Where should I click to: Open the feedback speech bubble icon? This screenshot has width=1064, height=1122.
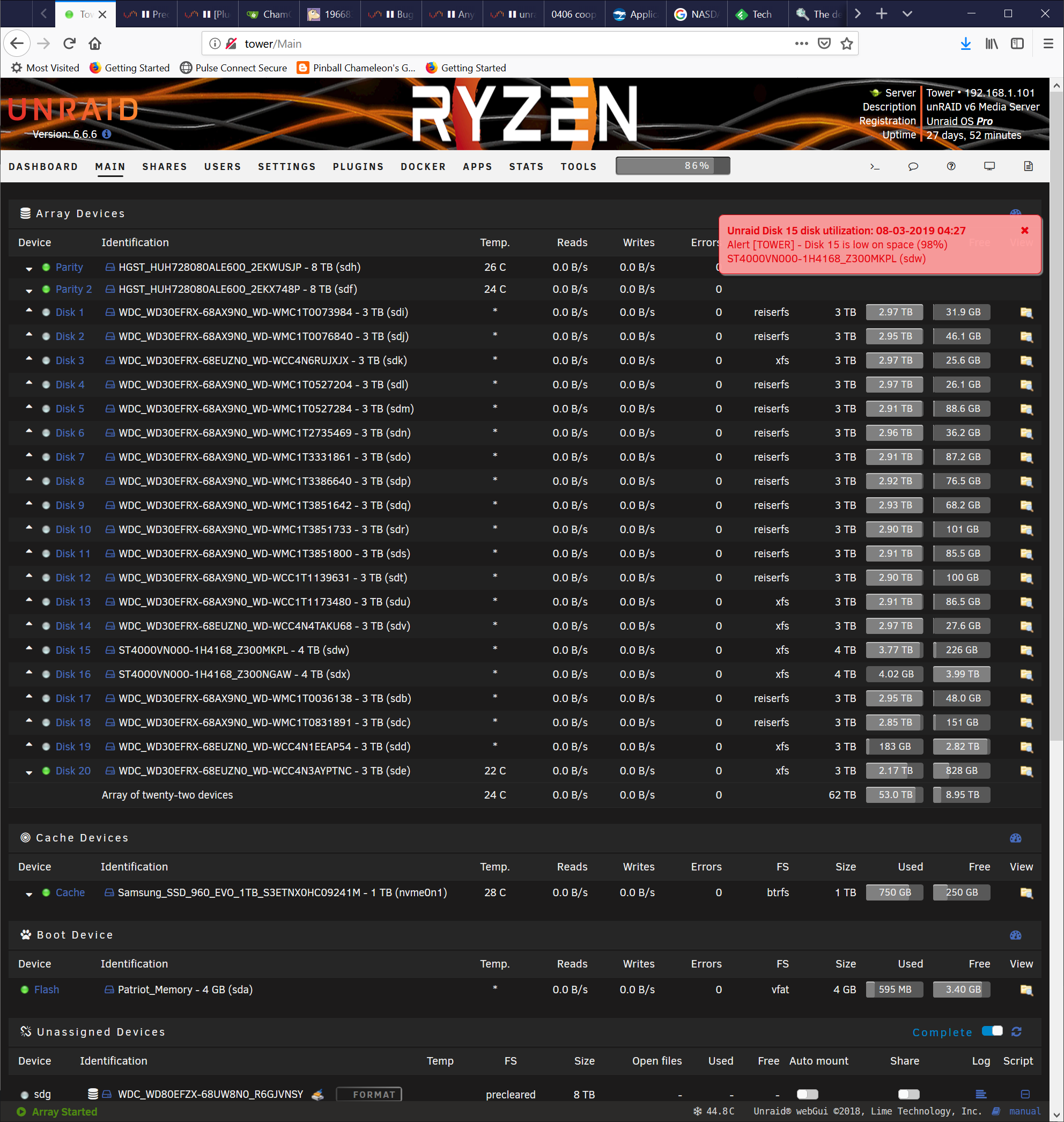[913, 166]
